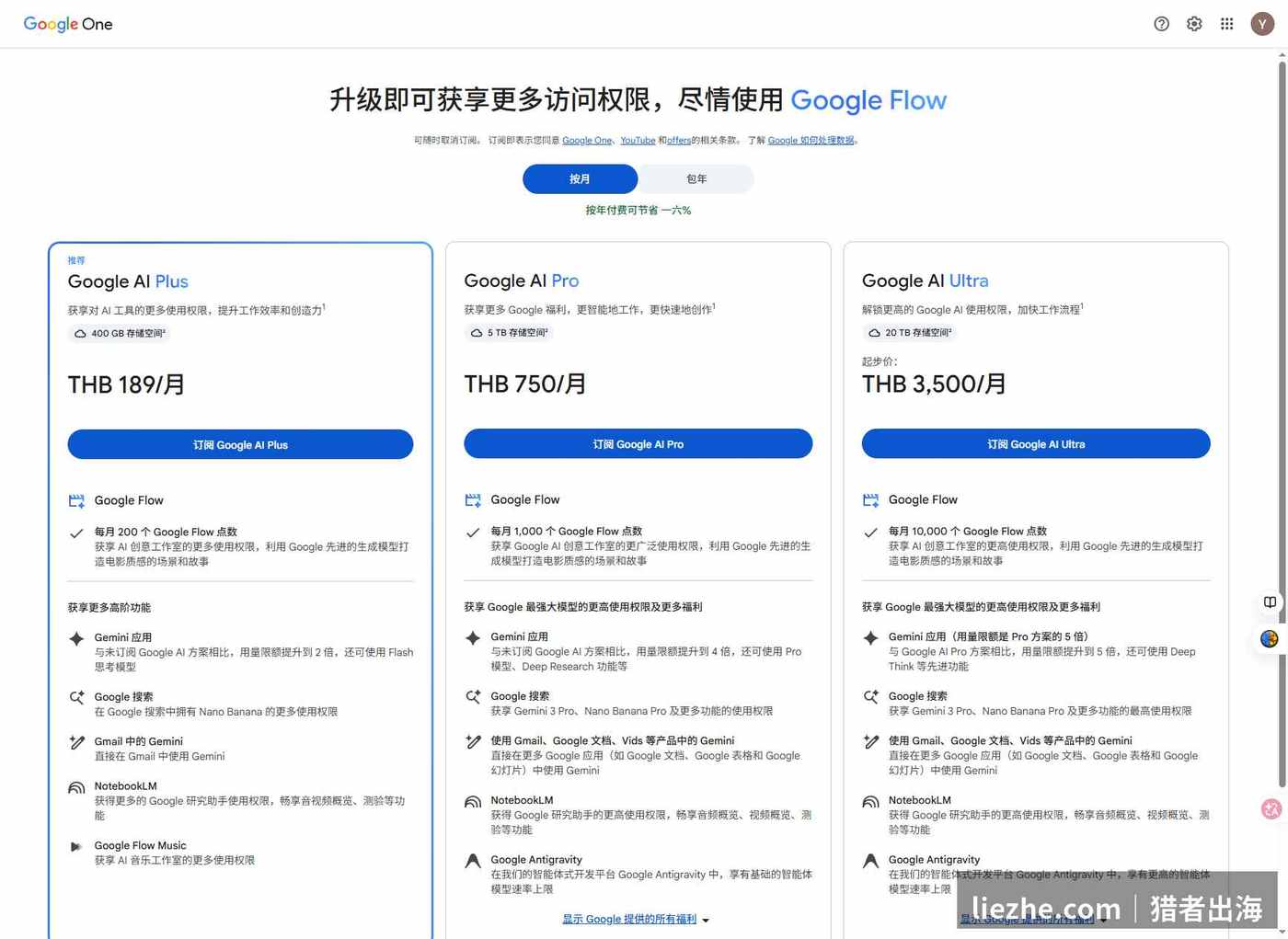Screen dimensions: 1288x939
Task: Click the THB 750/月 price text
Action: [x=525, y=384]
